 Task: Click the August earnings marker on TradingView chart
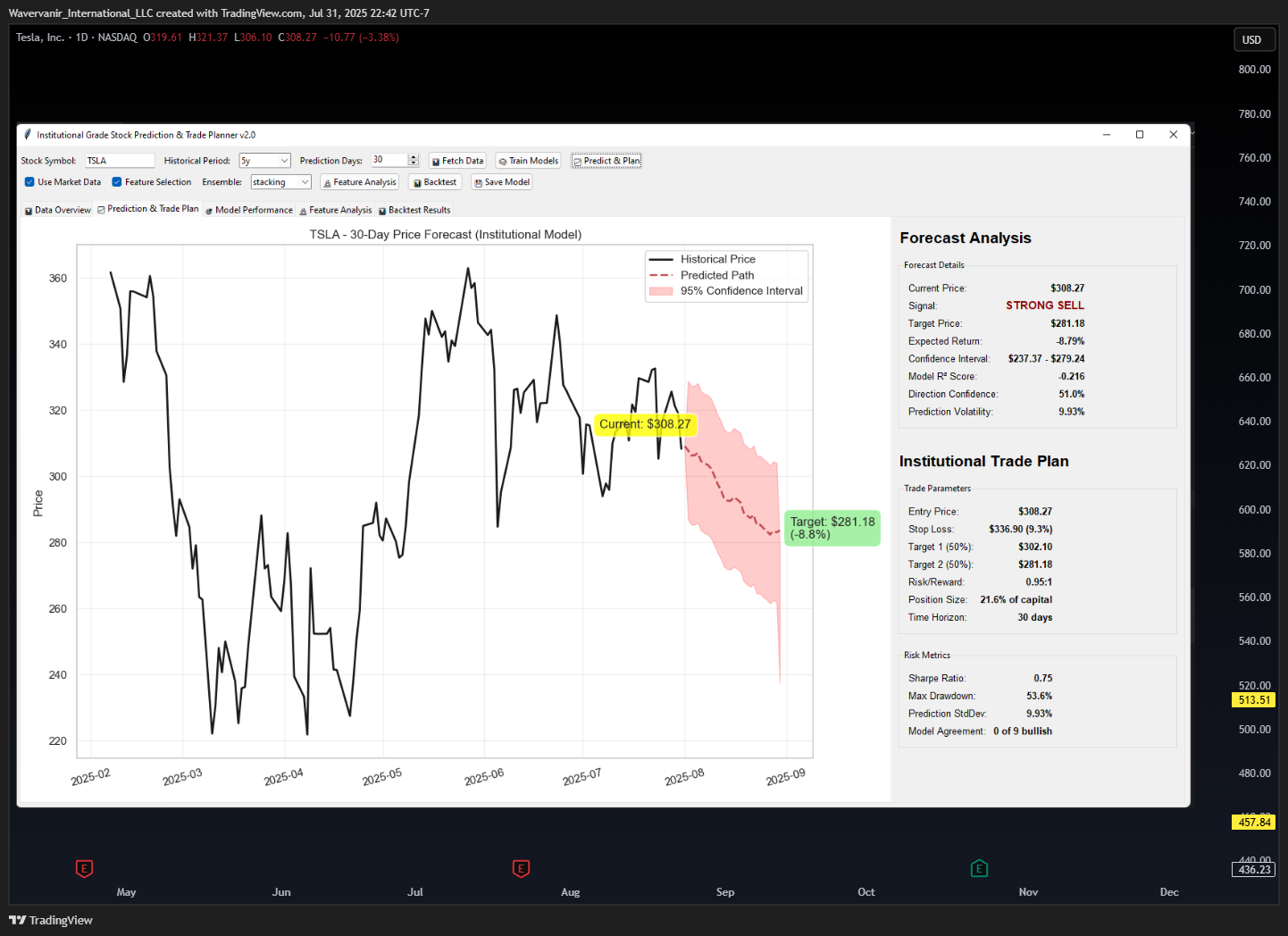(x=521, y=868)
